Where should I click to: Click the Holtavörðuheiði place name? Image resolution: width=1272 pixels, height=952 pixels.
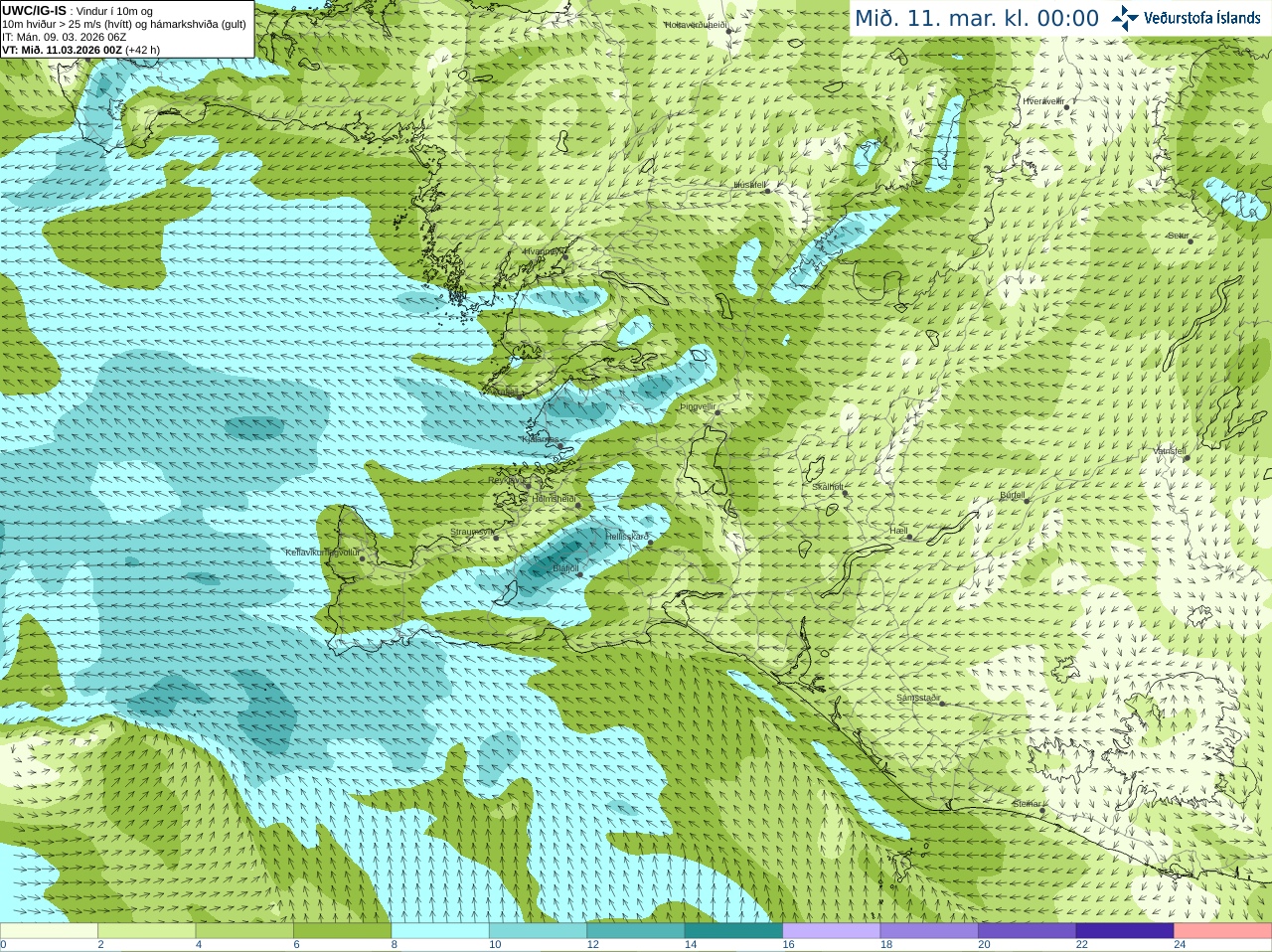click(x=696, y=24)
